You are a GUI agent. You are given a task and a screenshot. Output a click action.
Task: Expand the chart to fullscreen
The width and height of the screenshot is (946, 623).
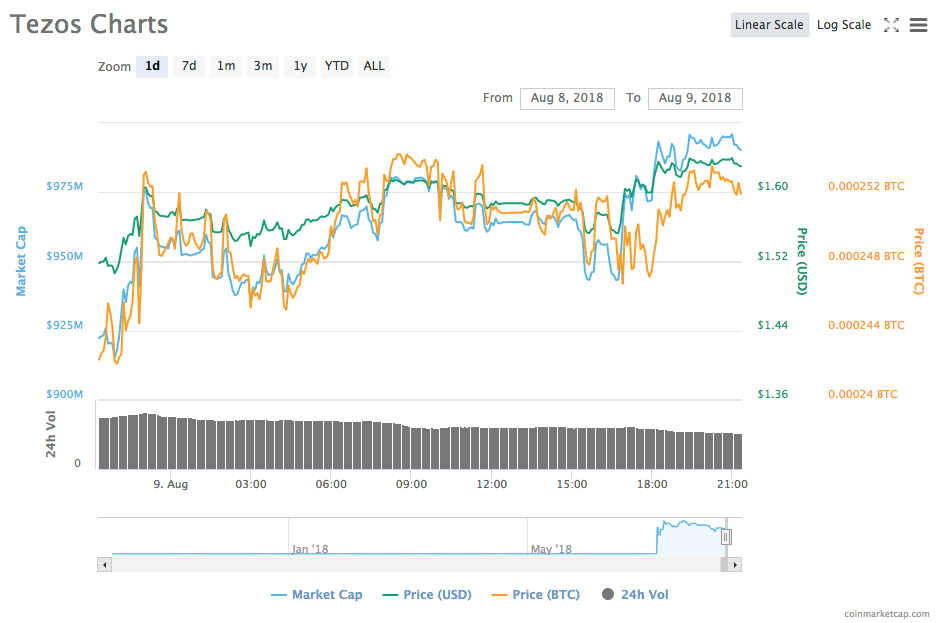click(891, 25)
